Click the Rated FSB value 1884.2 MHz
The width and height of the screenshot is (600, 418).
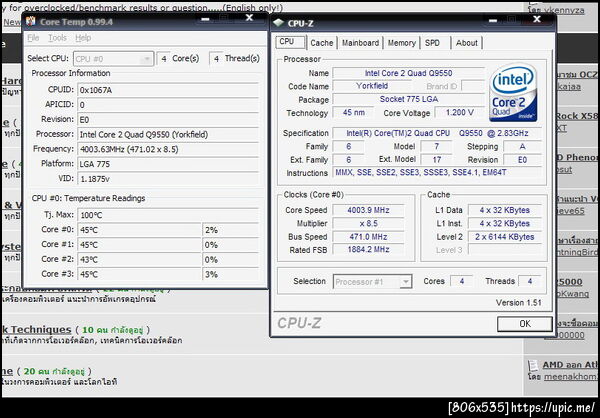coord(368,250)
